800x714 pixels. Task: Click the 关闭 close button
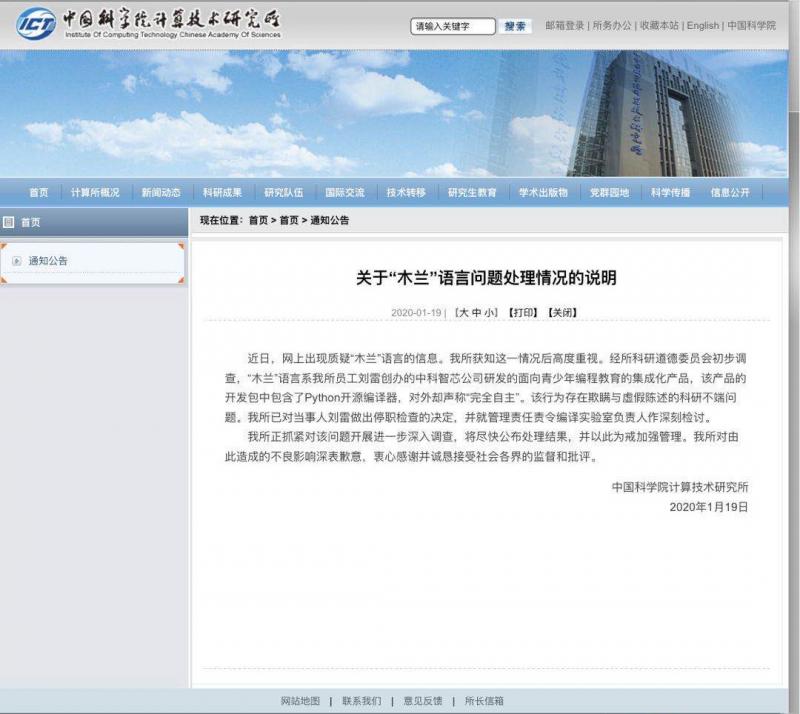point(562,313)
